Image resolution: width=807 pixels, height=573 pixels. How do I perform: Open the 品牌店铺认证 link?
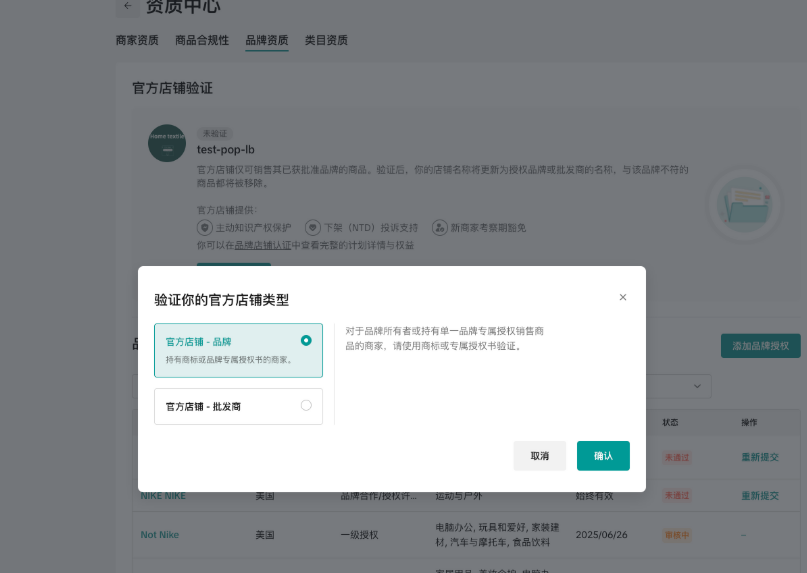point(262,245)
